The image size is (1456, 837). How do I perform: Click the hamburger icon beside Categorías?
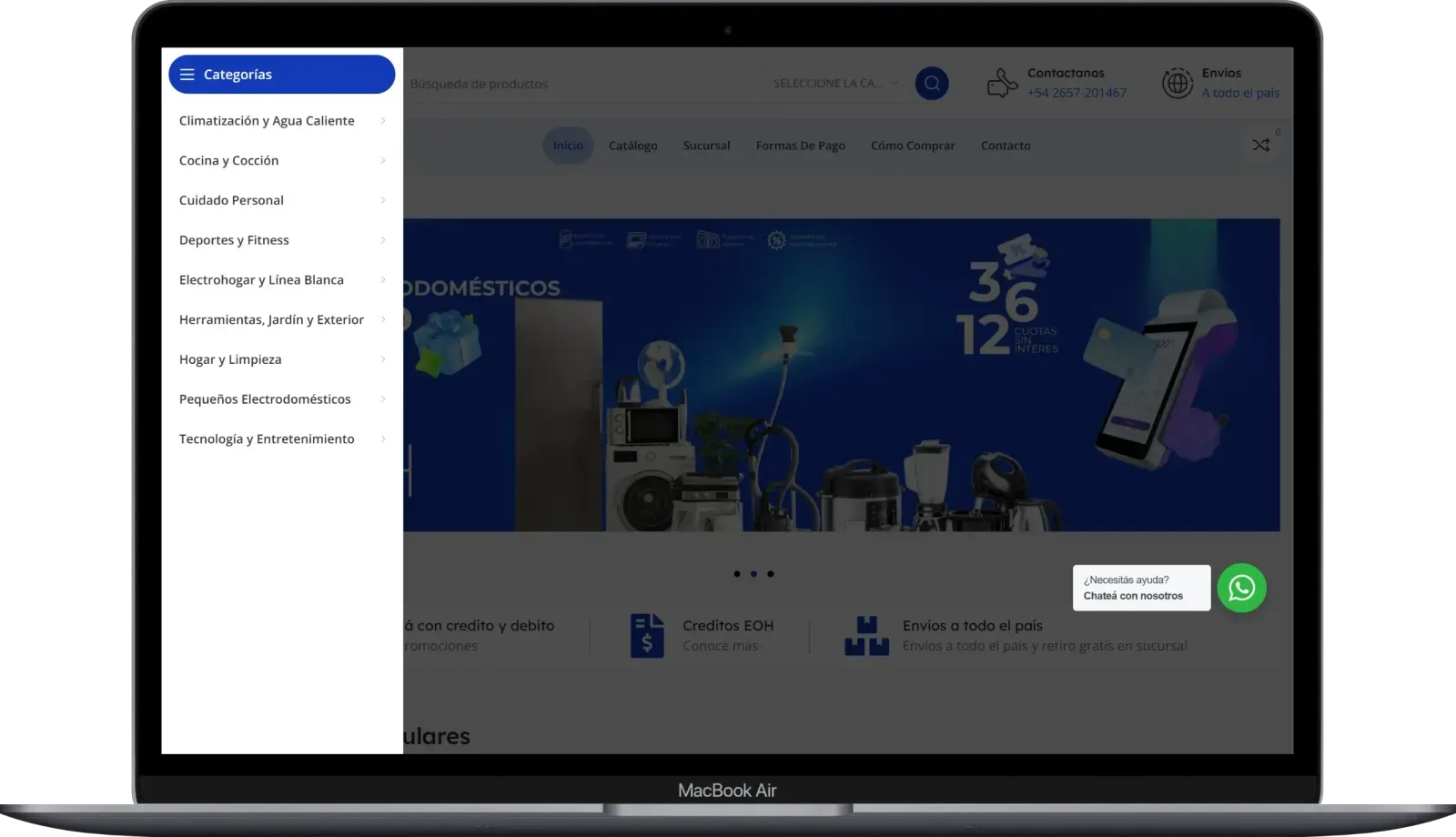coord(187,75)
